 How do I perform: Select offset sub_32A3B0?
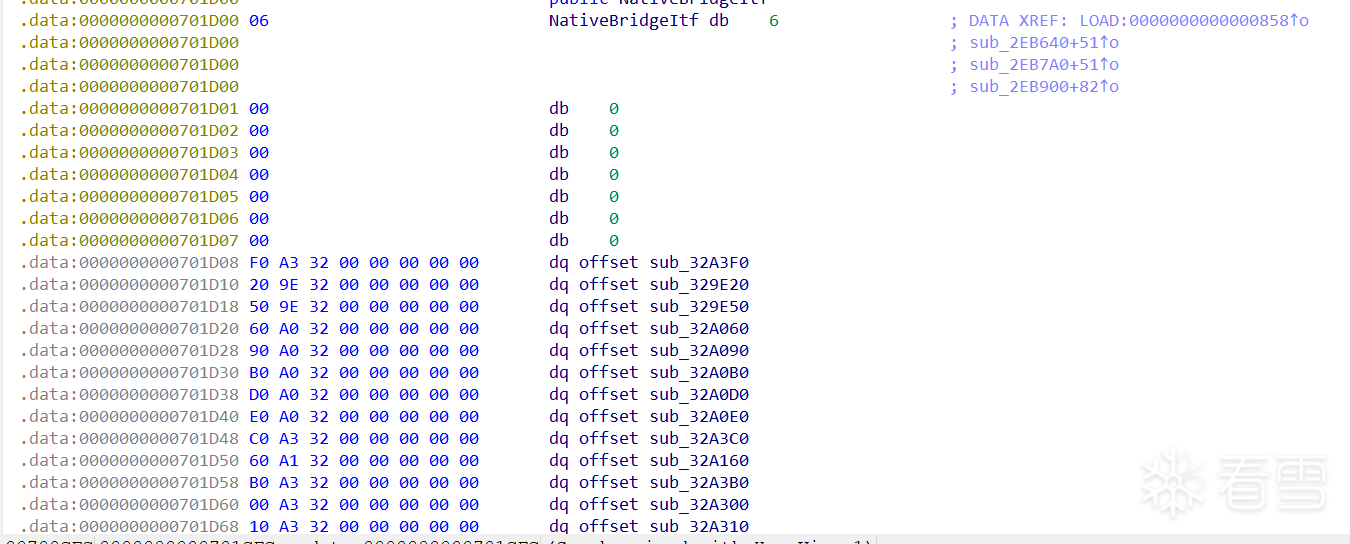664,482
